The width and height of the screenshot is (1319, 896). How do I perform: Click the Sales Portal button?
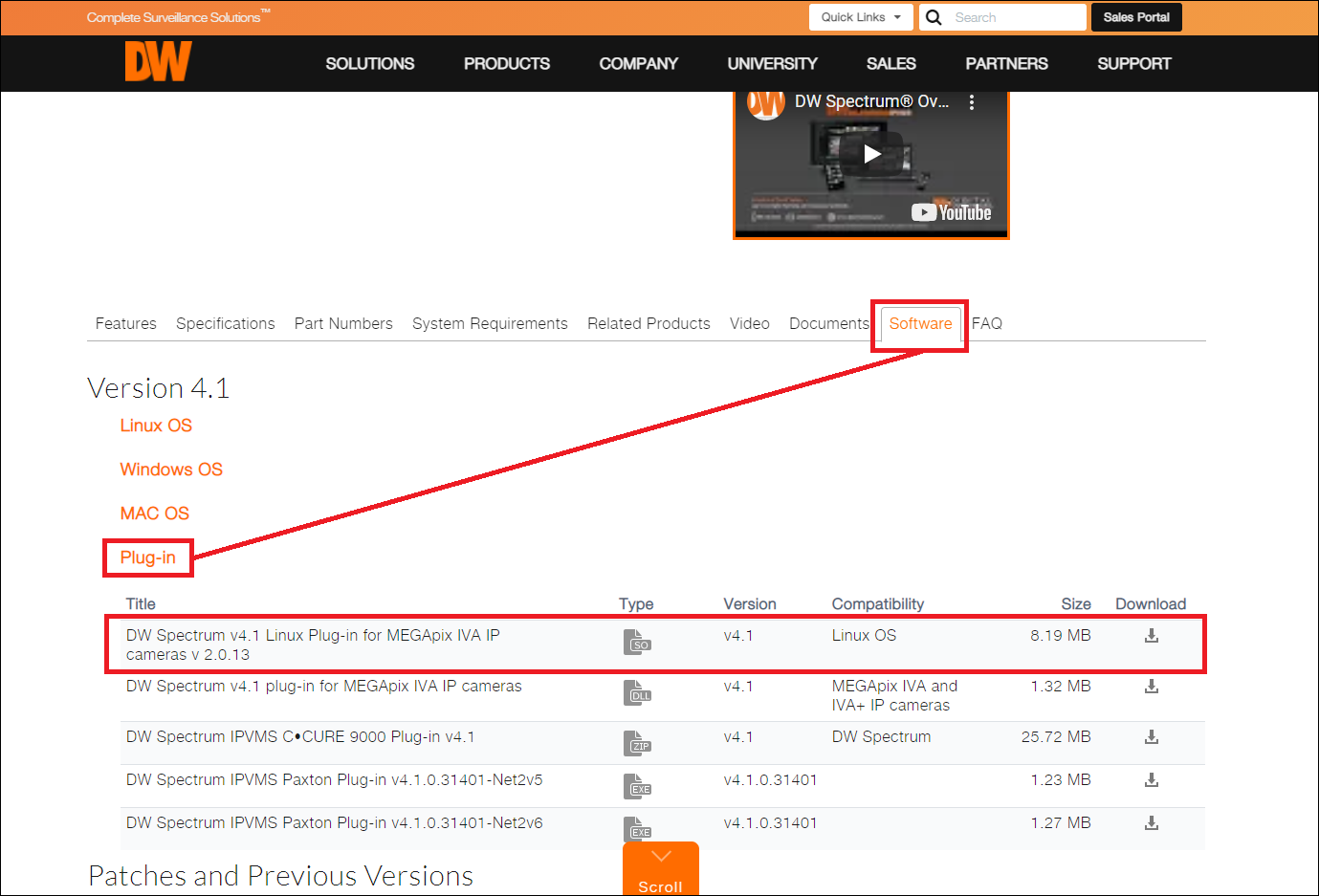[1135, 16]
